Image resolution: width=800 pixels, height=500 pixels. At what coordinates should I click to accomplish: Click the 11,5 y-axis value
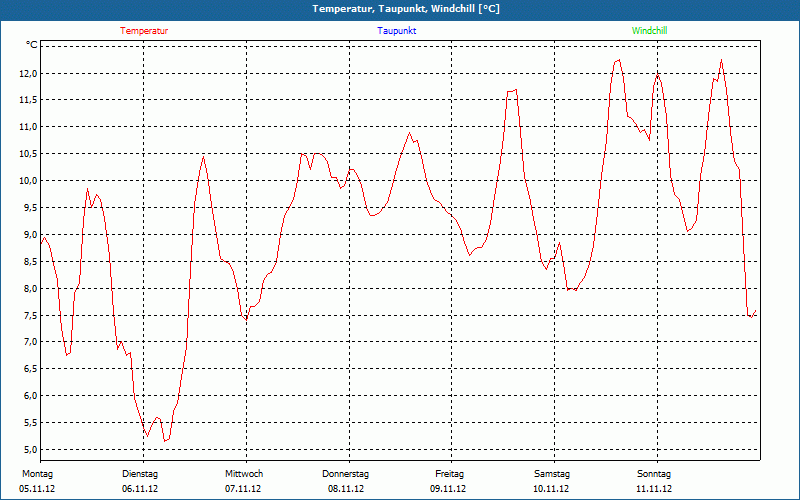click(x=28, y=100)
